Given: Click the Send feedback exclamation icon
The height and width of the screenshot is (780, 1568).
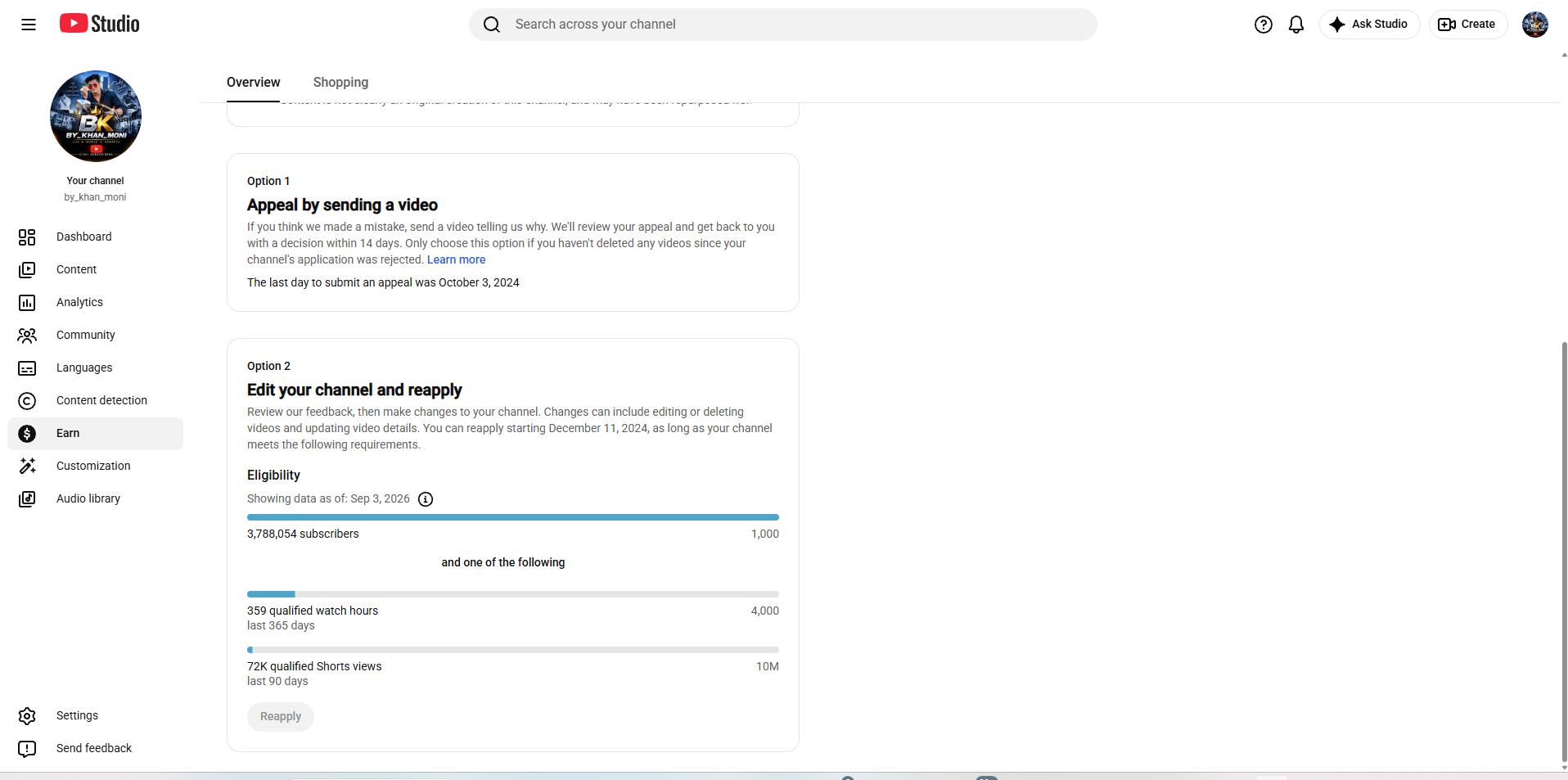Looking at the screenshot, I should pyautogui.click(x=27, y=749).
